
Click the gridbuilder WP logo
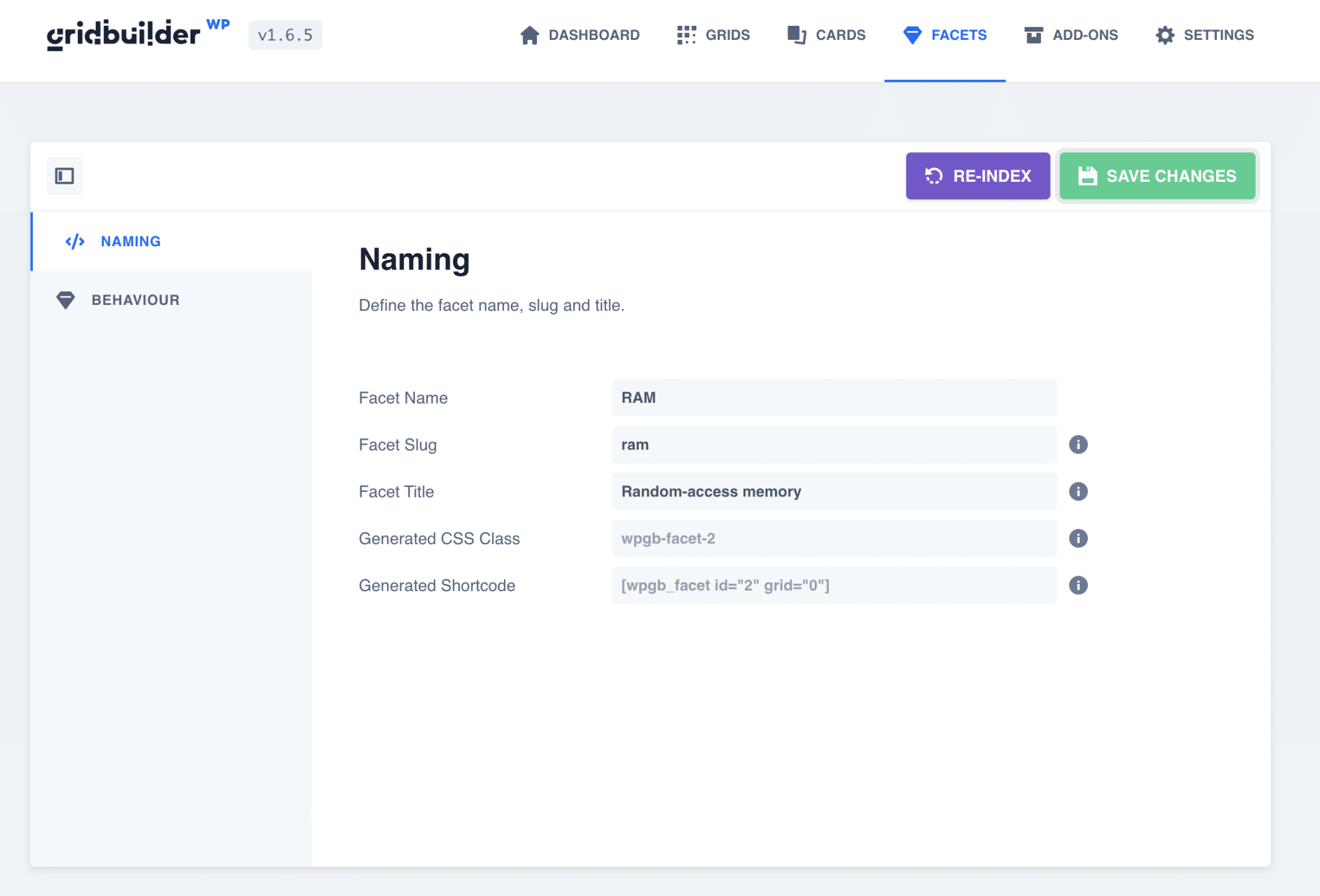tap(138, 34)
